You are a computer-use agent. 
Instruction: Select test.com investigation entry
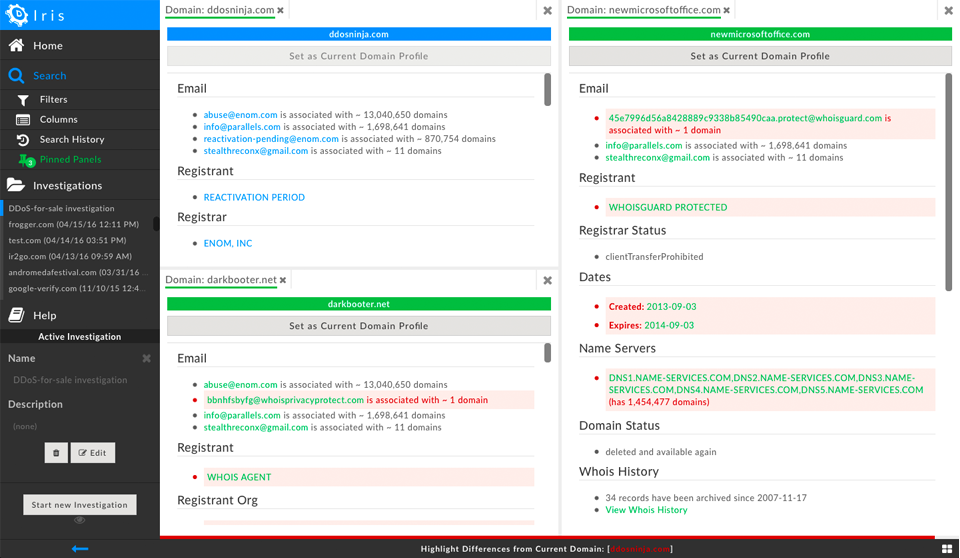(67, 240)
